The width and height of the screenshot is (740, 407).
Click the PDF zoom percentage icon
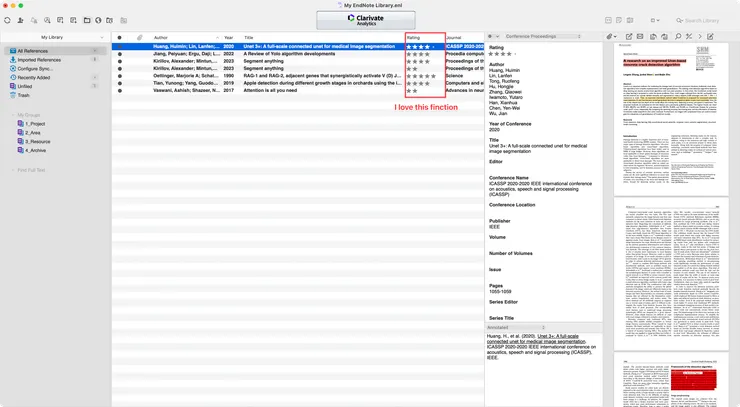689,36
